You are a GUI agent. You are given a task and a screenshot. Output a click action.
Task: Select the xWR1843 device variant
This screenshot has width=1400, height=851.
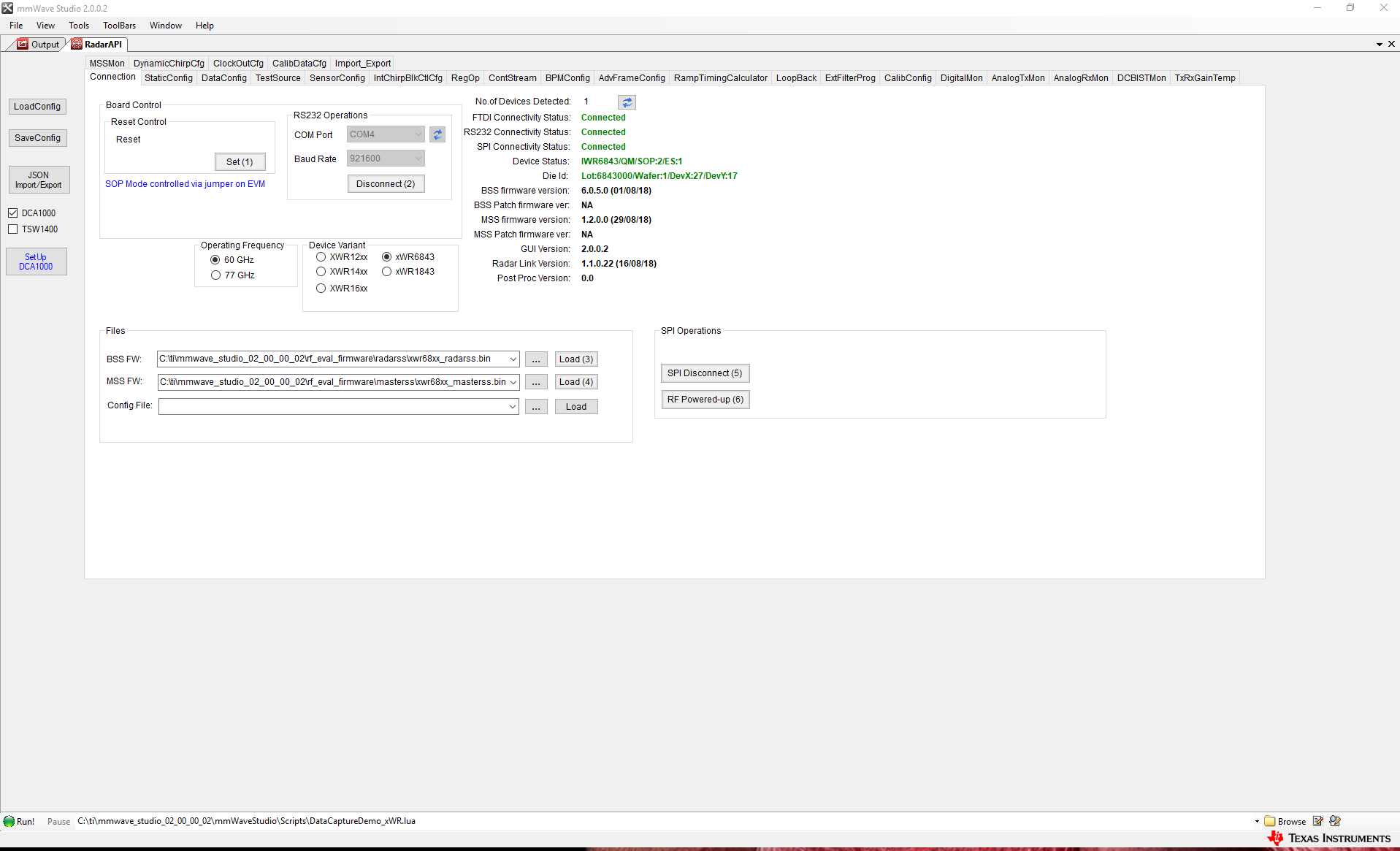tap(386, 272)
